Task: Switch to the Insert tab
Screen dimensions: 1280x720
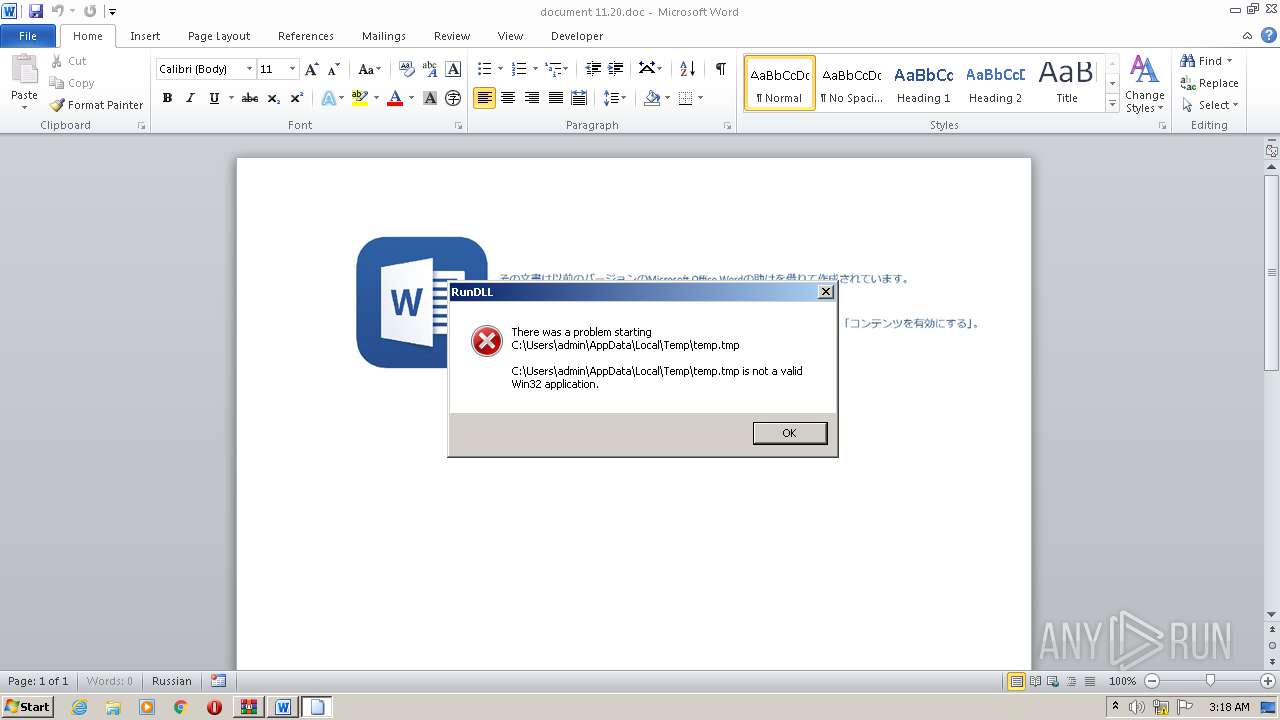Action: [x=145, y=36]
